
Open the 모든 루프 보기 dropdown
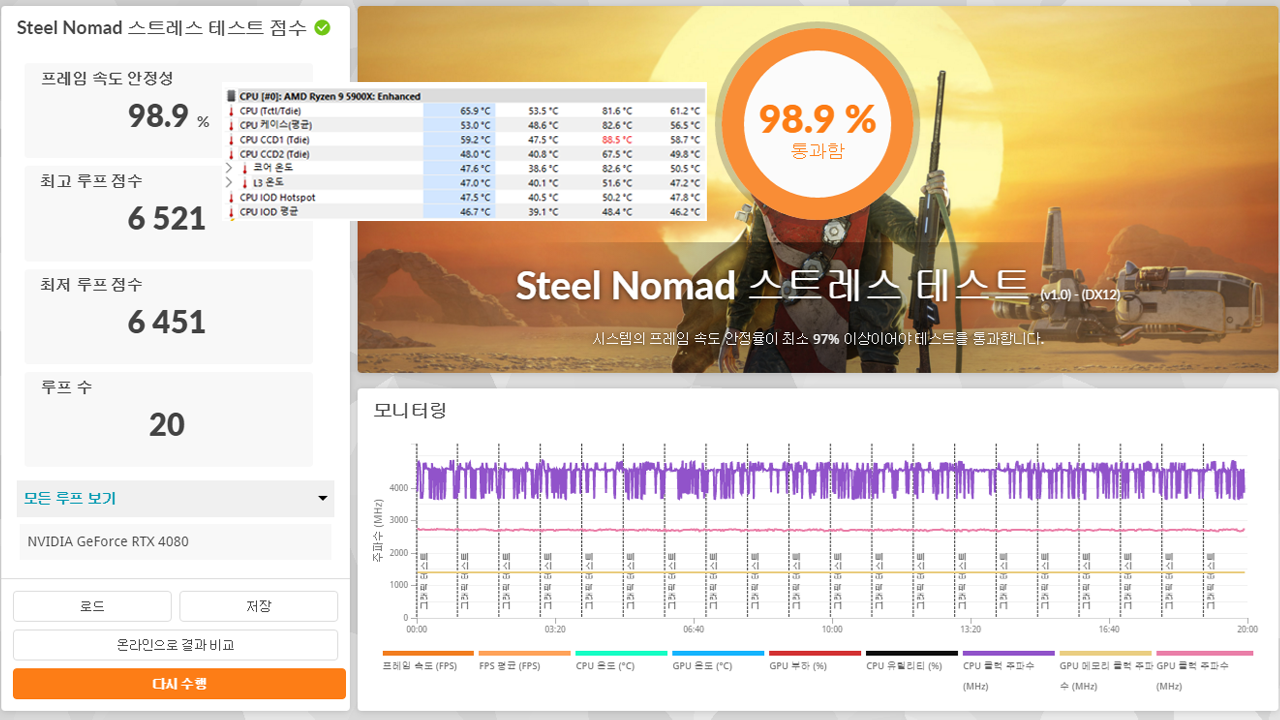click(x=176, y=498)
